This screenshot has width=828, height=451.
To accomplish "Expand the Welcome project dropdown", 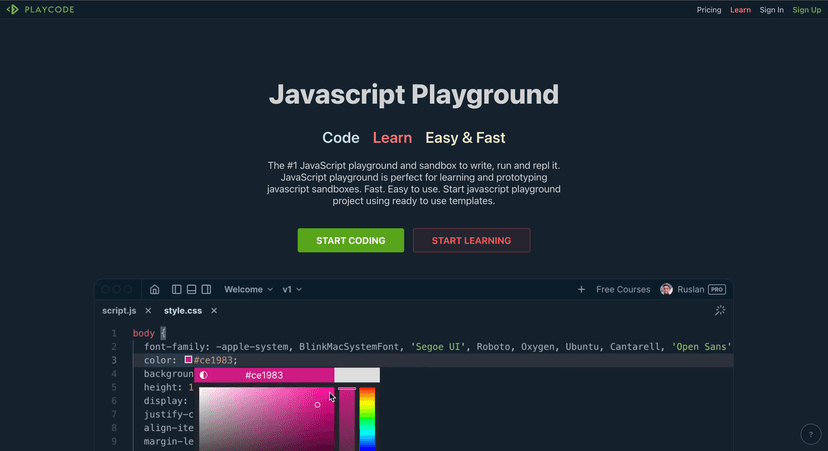I will [x=248, y=289].
